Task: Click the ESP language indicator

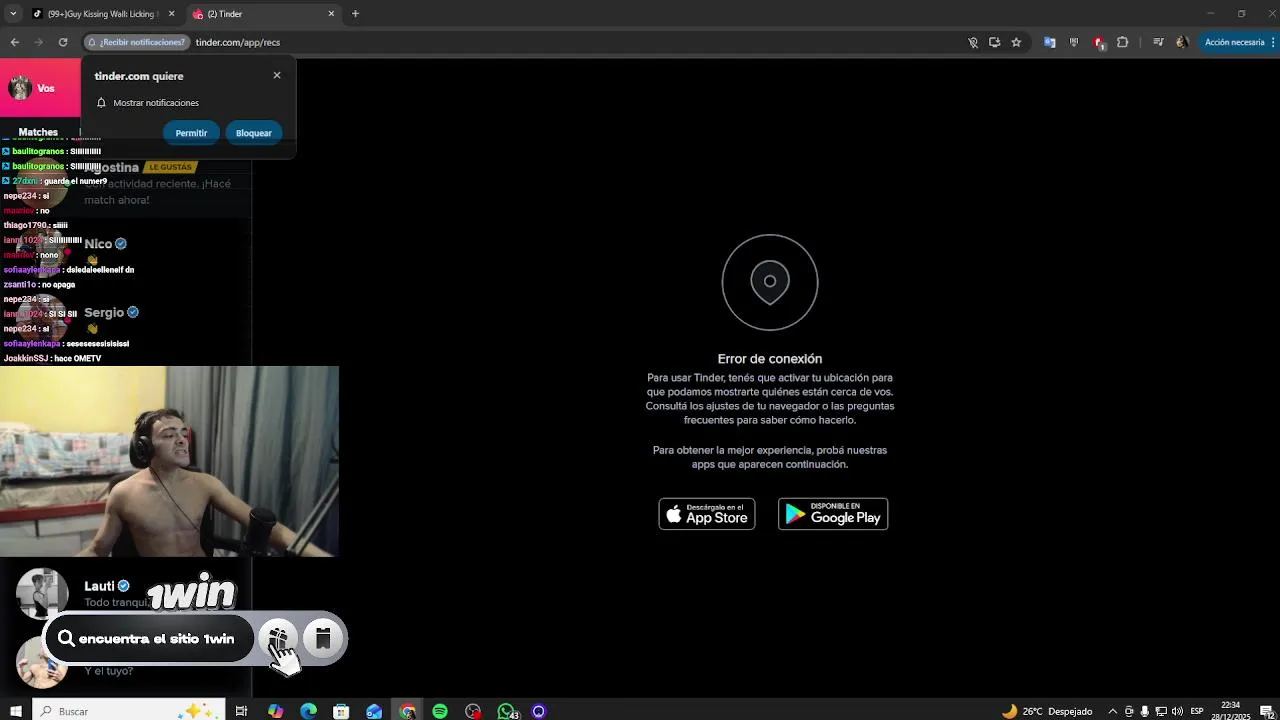Action: point(1197,711)
